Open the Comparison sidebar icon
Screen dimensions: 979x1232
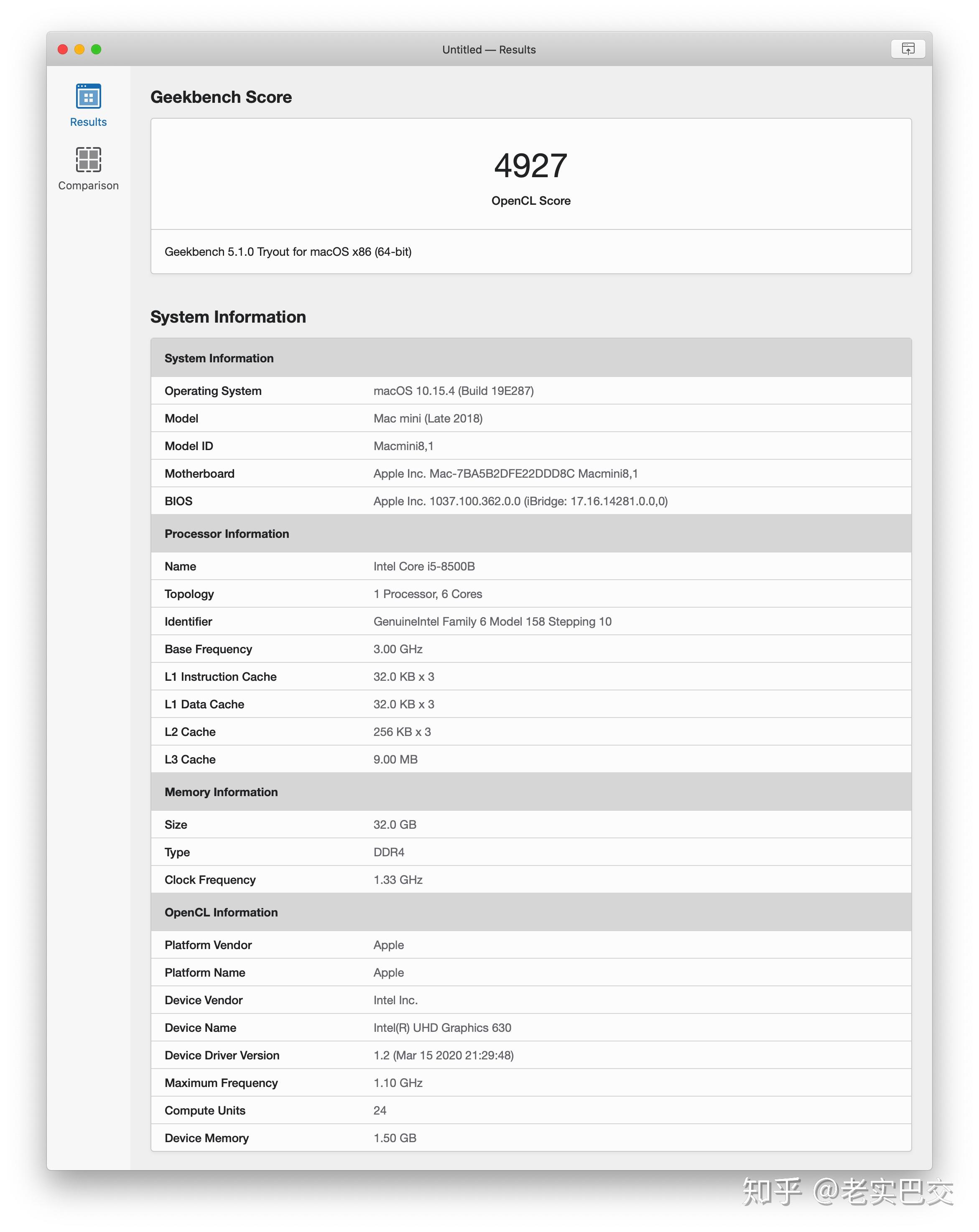[x=88, y=159]
